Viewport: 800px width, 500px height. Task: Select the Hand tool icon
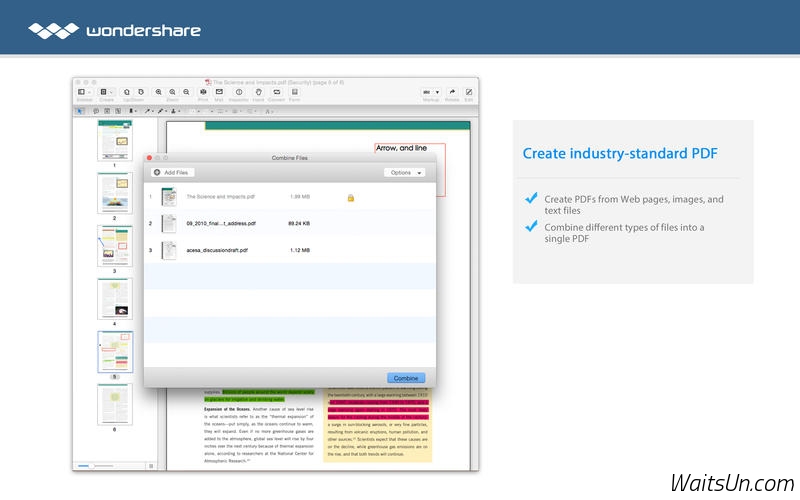259,92
